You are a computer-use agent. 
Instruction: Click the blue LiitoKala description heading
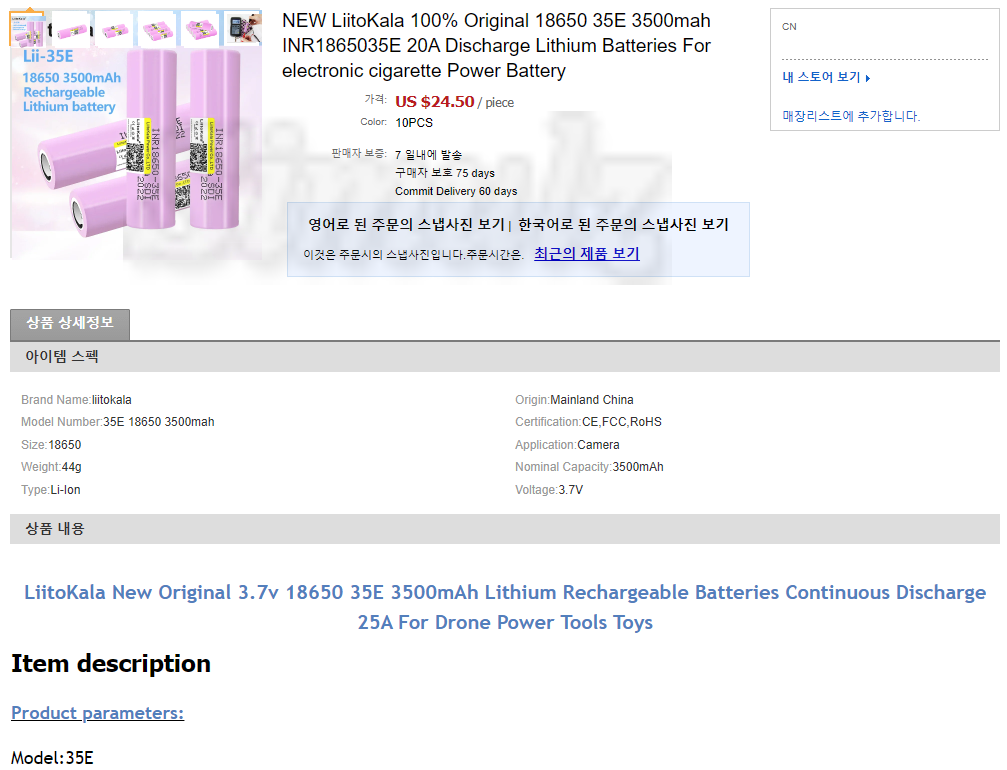[x=505, y=607]
